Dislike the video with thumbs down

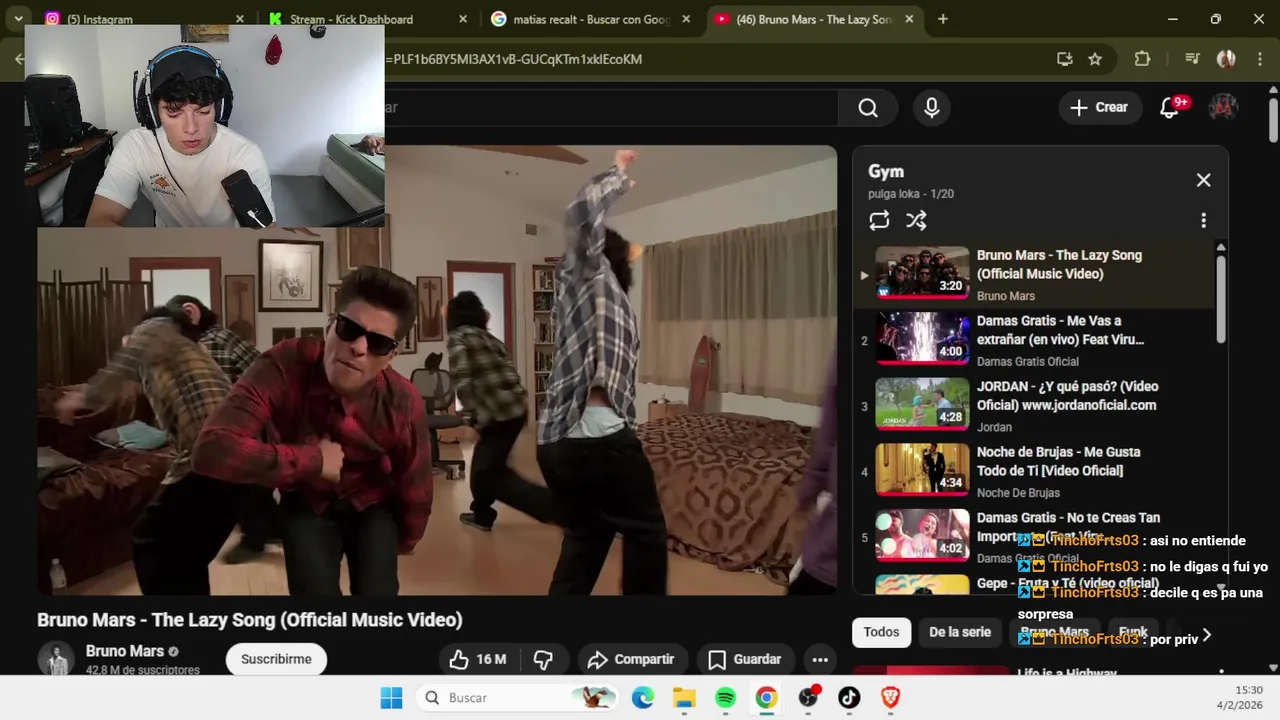click(x=543, y=659)
